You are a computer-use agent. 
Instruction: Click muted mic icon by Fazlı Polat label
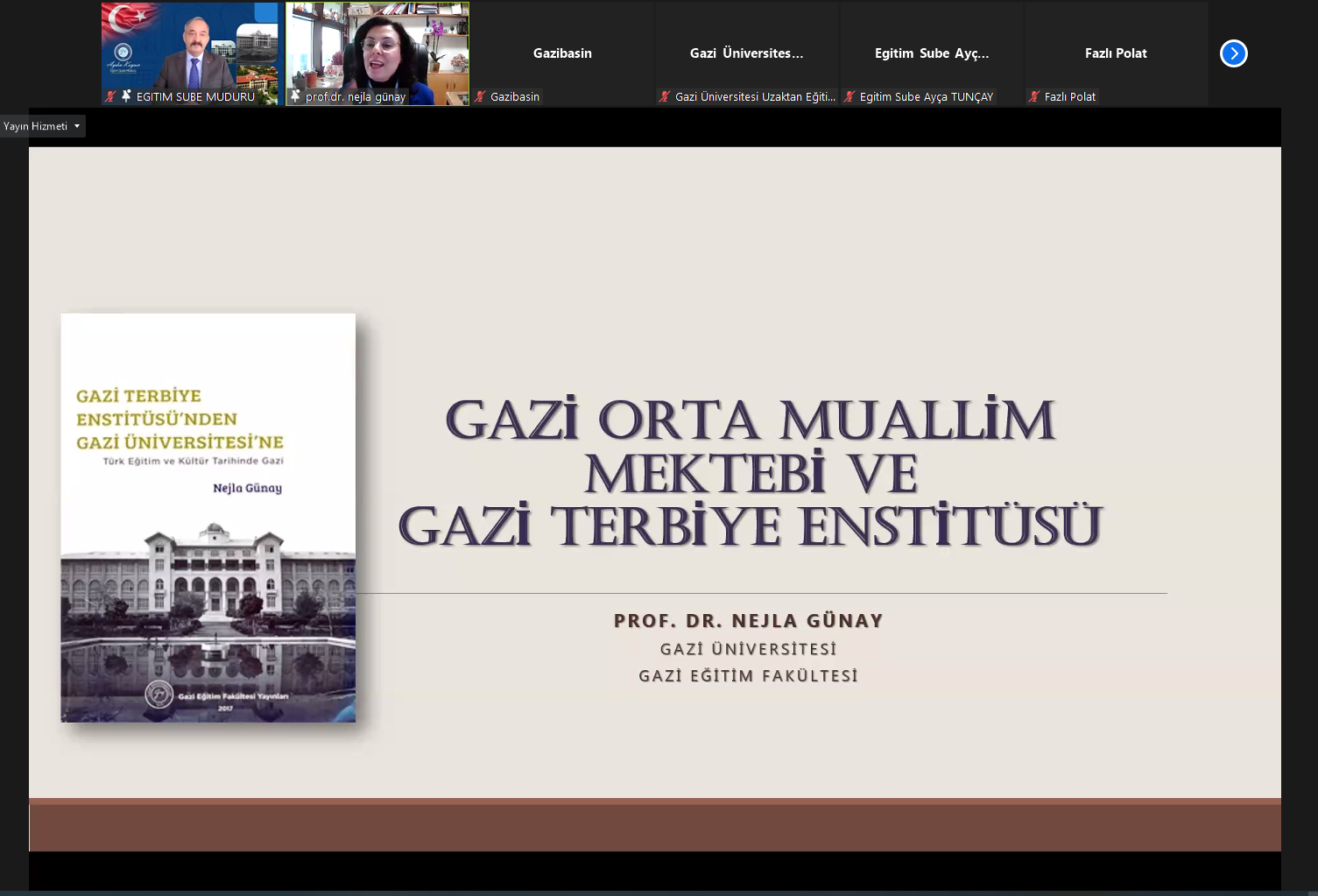coord(1034,96)
